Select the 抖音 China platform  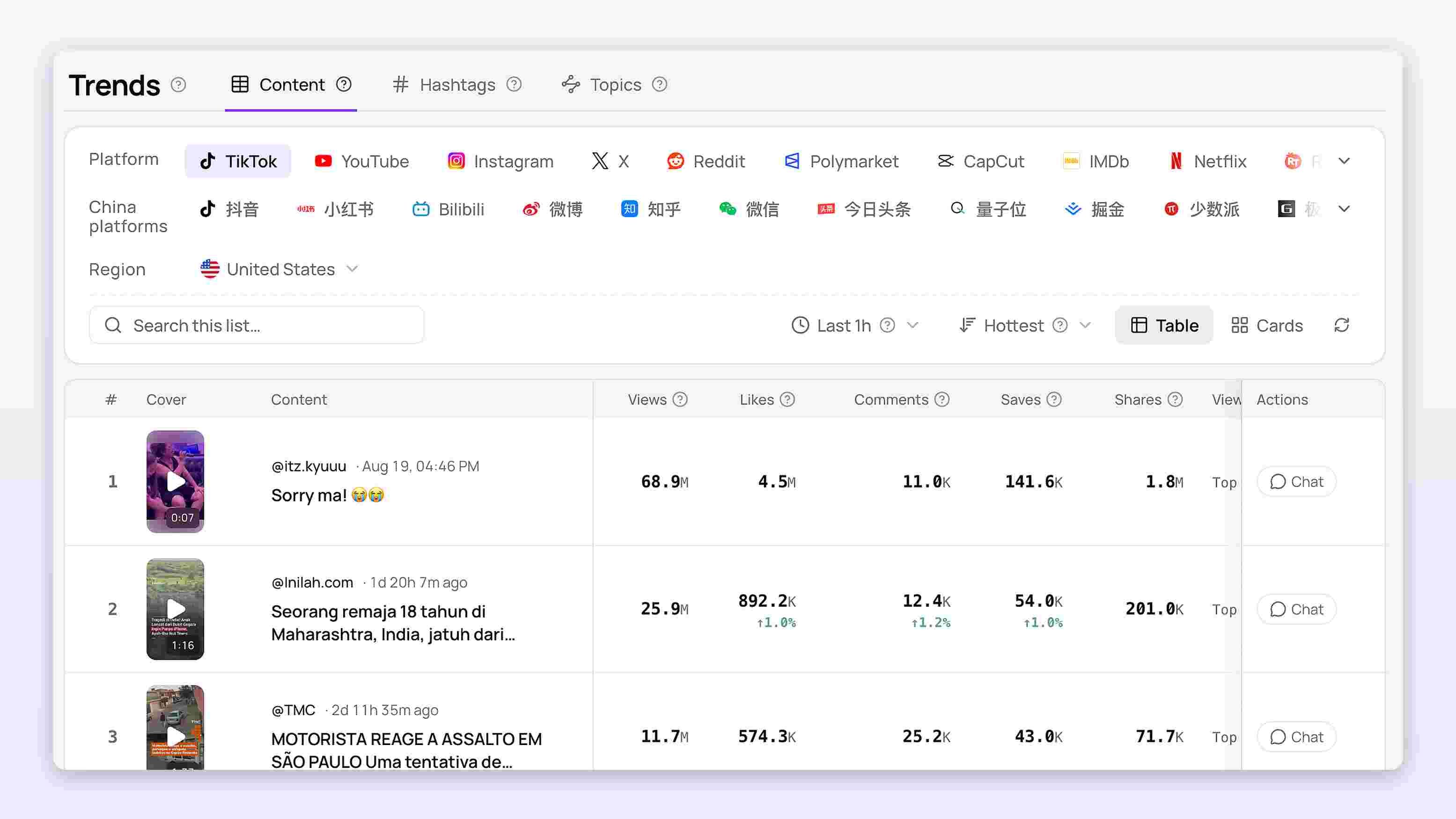click(229, 209)
